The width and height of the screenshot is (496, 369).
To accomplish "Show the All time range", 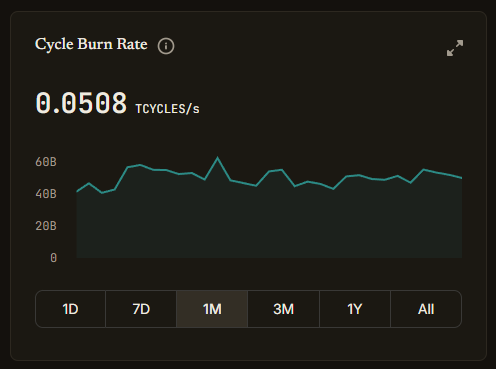I will point(426,309).
